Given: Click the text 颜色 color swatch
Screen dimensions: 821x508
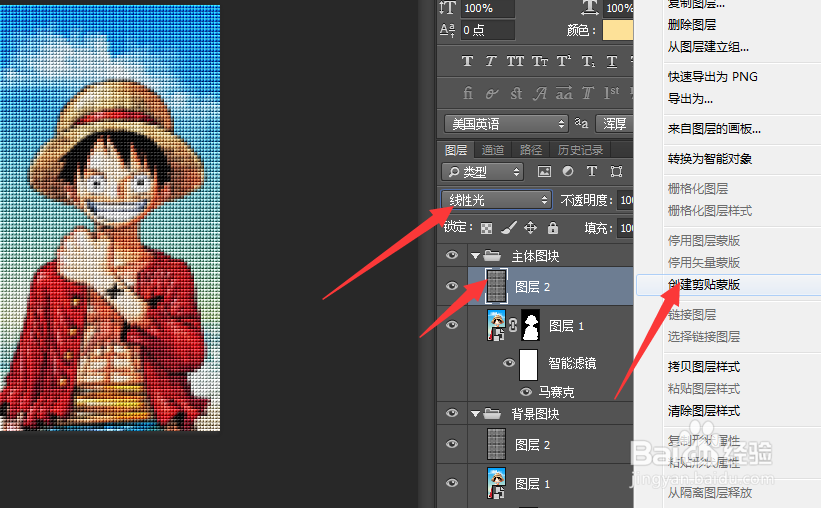Looking at the screenshot, I should [618, 30].
